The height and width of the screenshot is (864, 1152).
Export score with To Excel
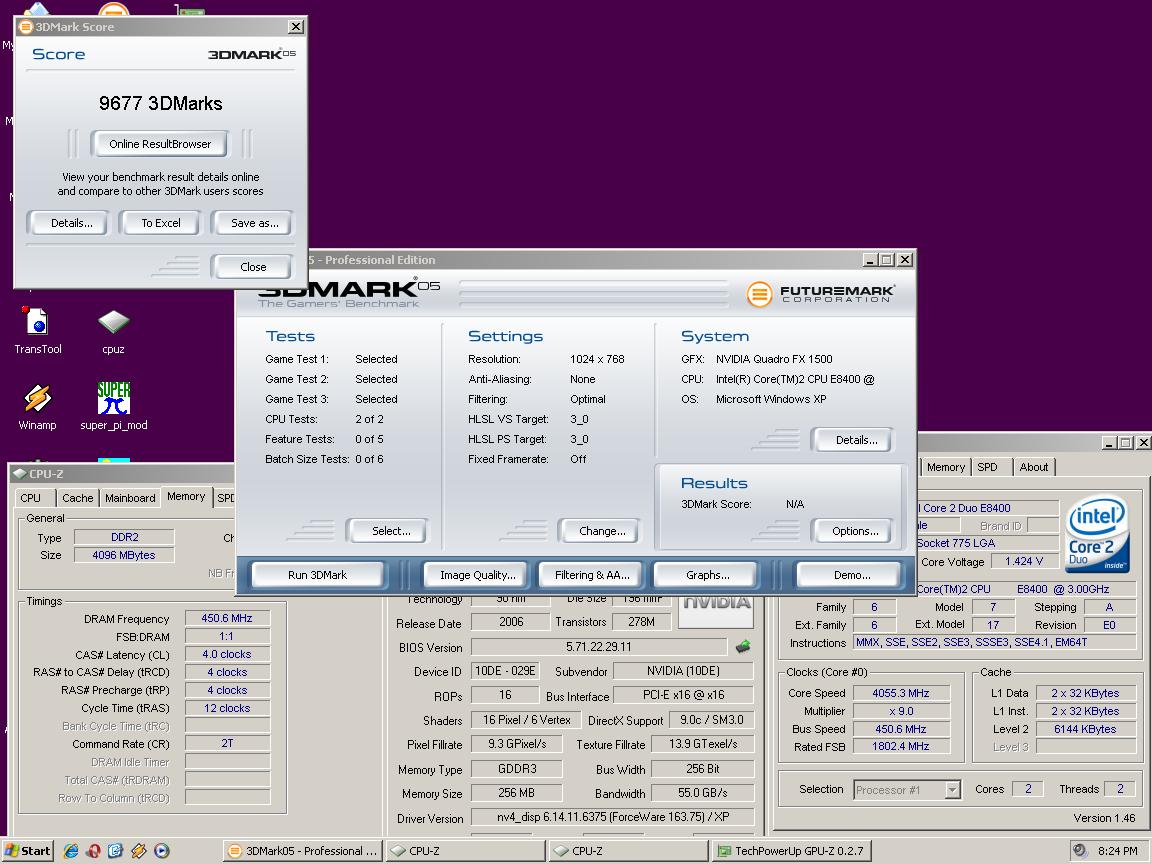[x=160, y=223]
